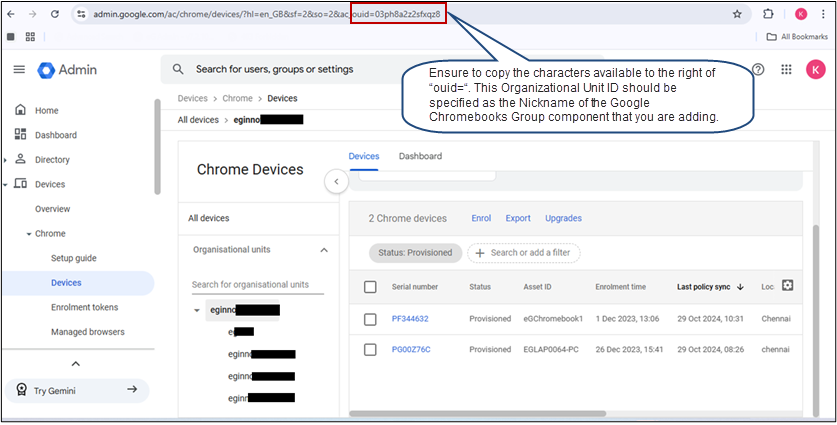Image resolution: width=837 pixels, height=425 pixels.
Task: Open the Help question mark icon
Action: (x=758, y=69)
